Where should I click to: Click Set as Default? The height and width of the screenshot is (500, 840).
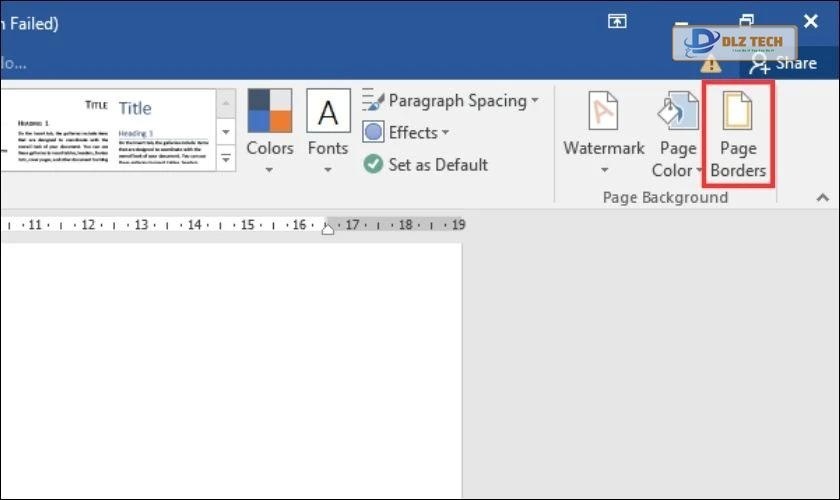[x=426, y=165]
